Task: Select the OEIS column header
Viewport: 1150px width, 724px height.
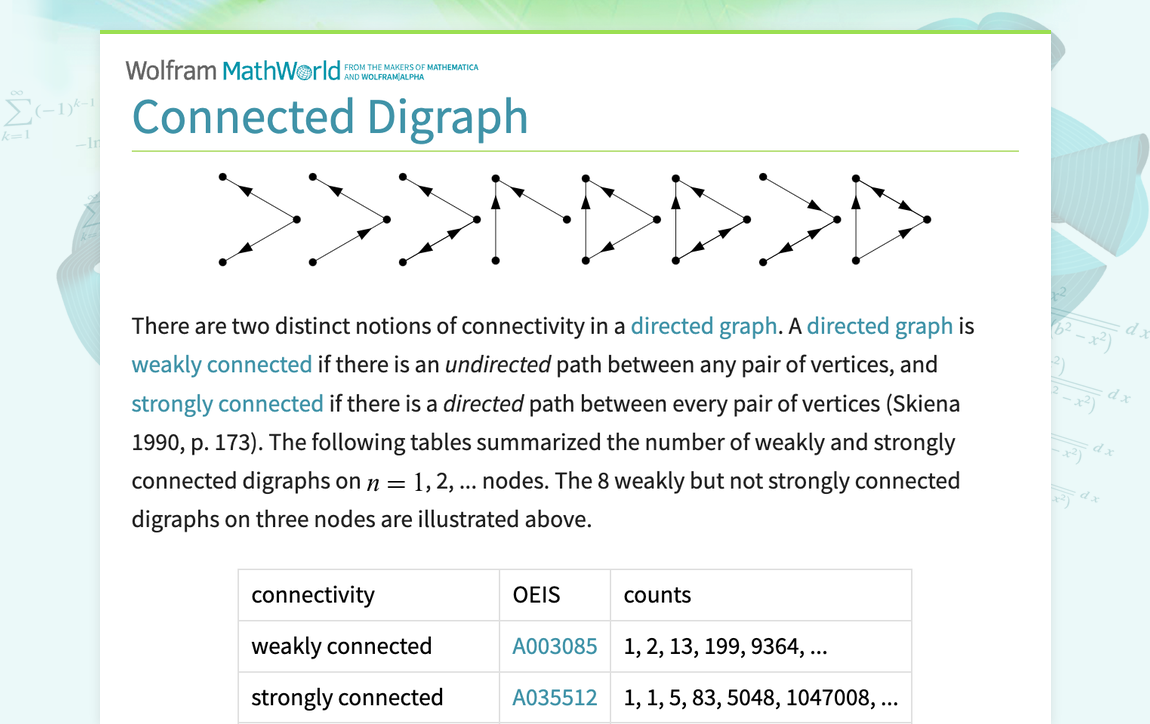Action: (537, 594)
